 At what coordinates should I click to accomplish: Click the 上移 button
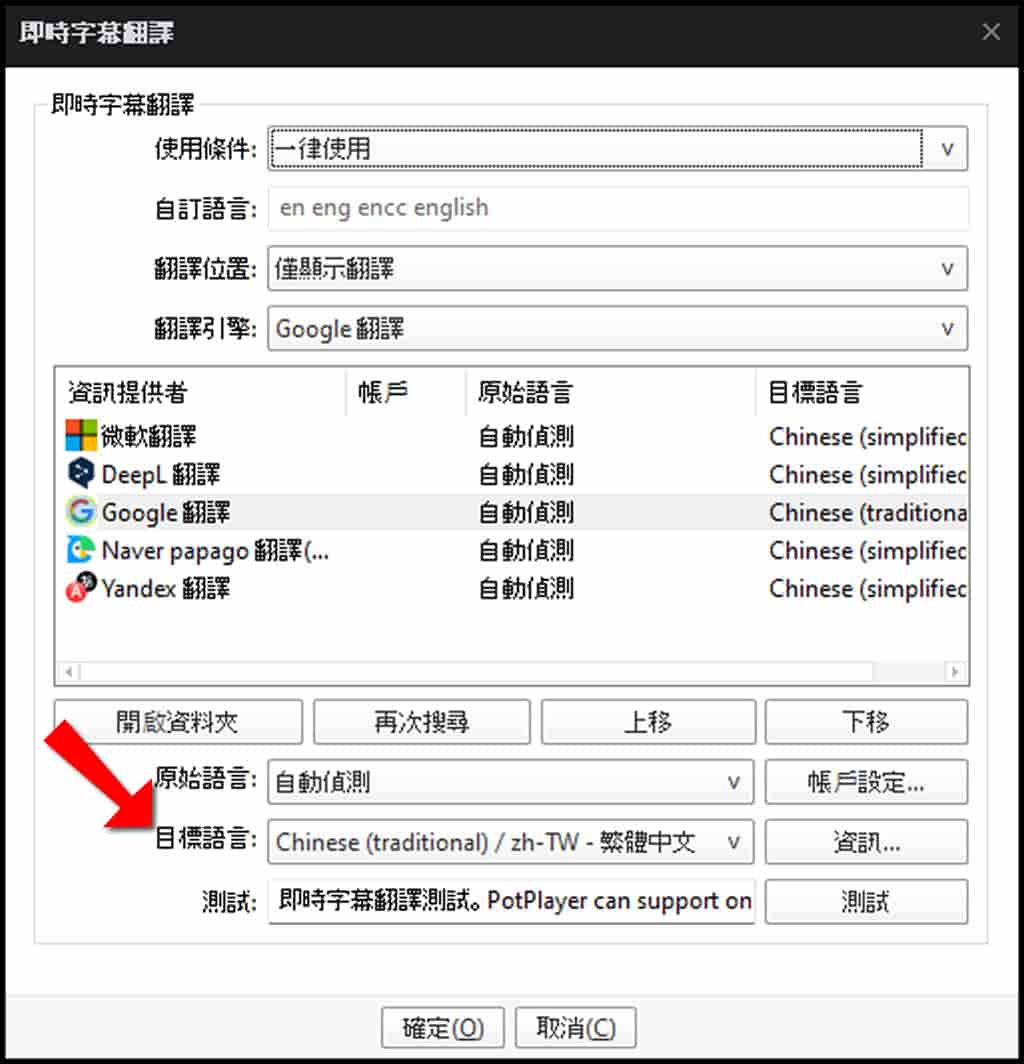648,722
